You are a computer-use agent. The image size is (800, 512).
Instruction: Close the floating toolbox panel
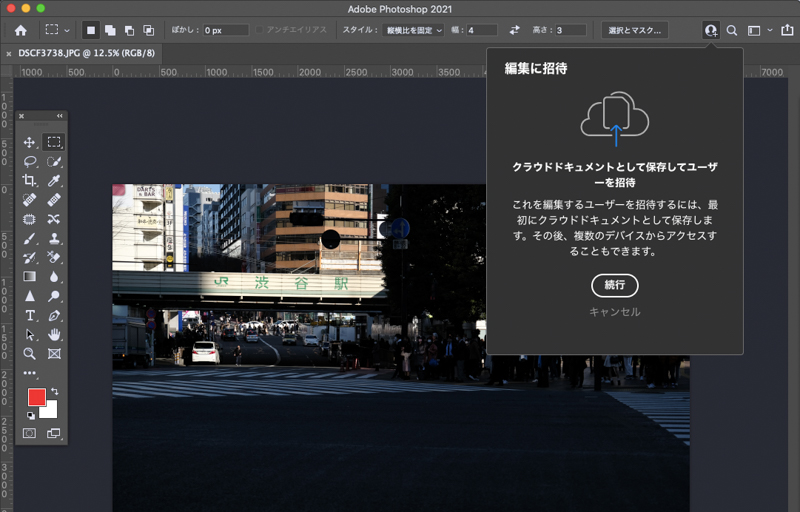[x=21, y=116]
